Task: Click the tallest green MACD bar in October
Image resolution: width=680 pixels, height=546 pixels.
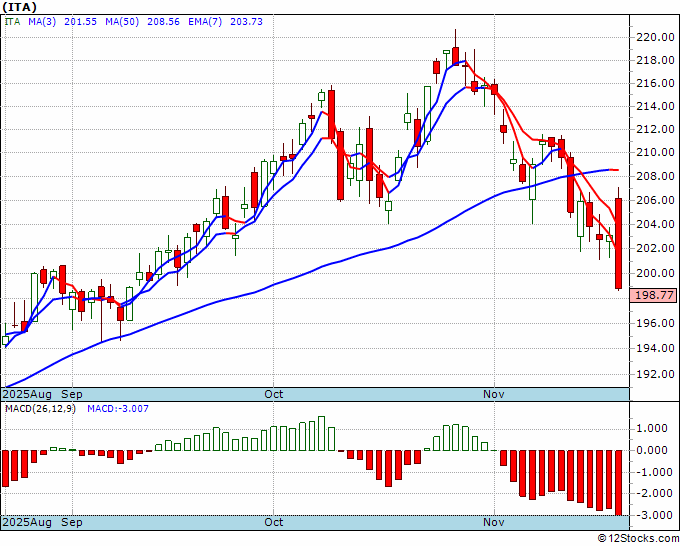Action: pyautogui.click(x=321, y=434)
